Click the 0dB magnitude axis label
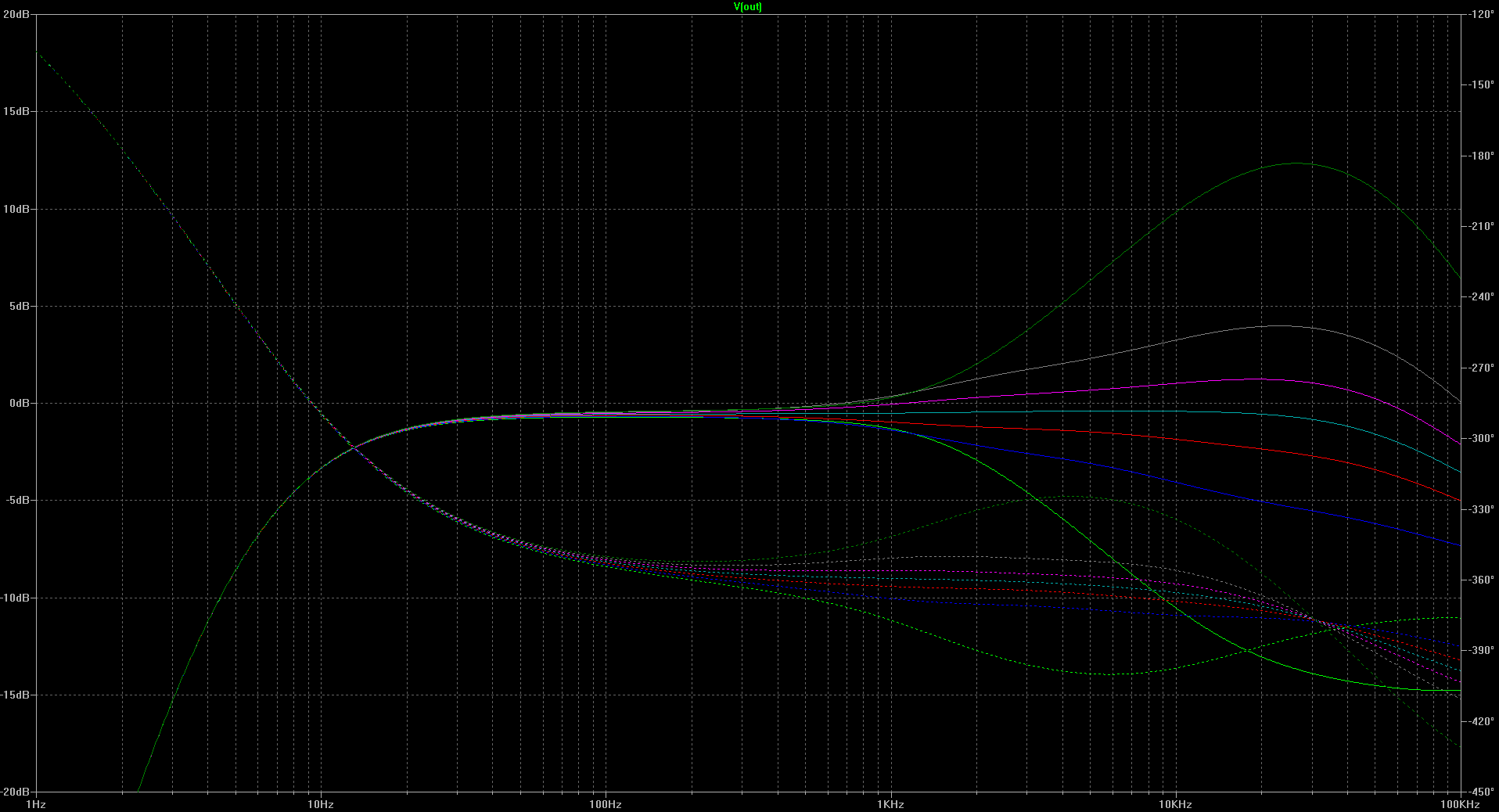1499x812 pixels. (x=20, y=403)
